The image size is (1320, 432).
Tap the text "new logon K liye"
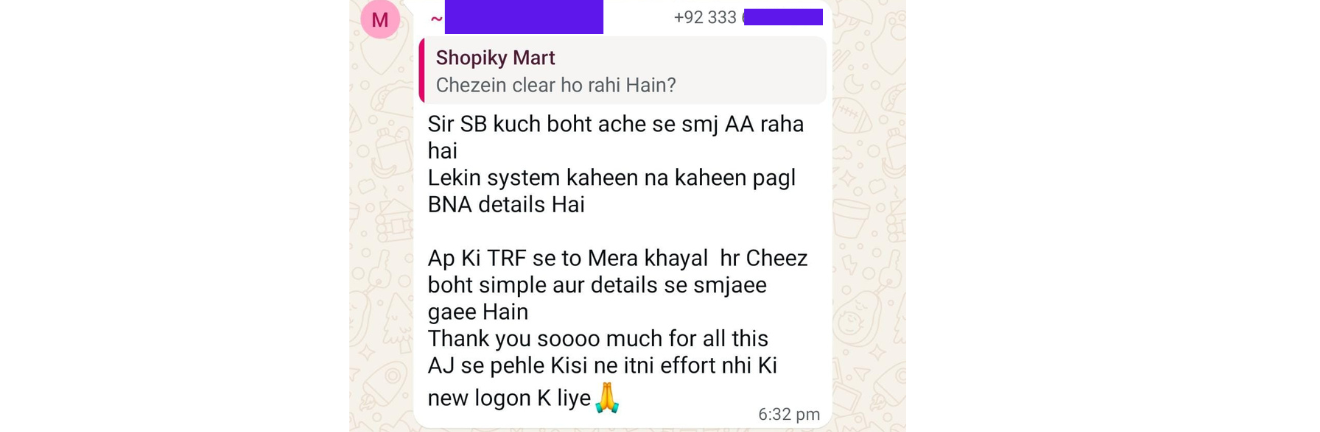[509, 397]
